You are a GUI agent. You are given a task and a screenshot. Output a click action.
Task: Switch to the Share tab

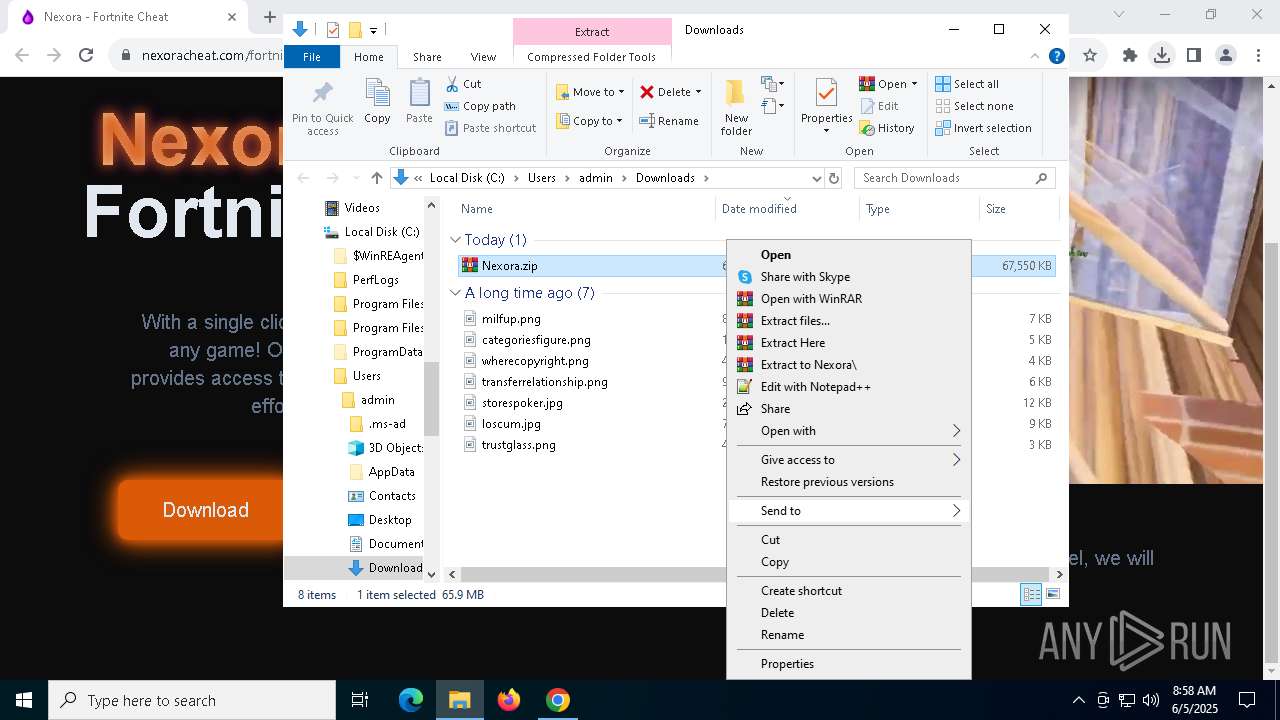pos(427,57)
